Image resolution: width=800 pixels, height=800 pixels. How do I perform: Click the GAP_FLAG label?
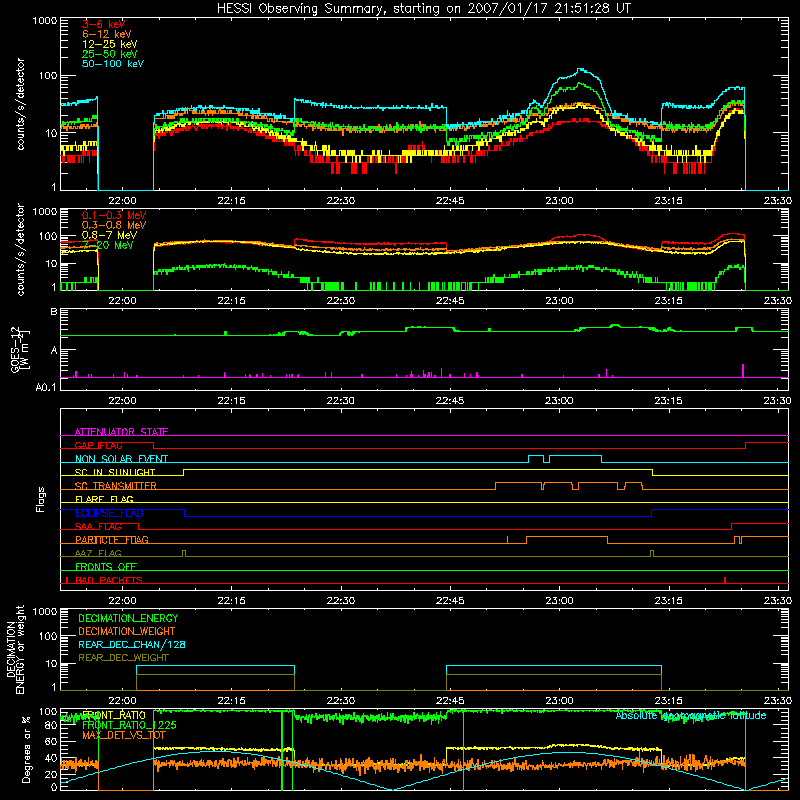pyautogui.click(x=98, y=445)
